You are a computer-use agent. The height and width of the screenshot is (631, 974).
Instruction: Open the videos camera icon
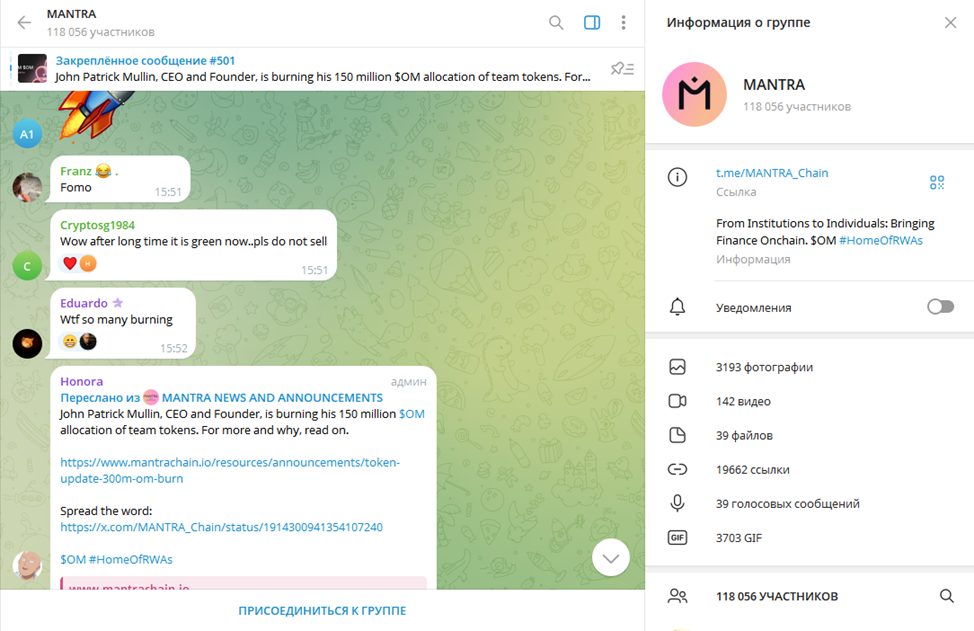[x=677, y=401]
